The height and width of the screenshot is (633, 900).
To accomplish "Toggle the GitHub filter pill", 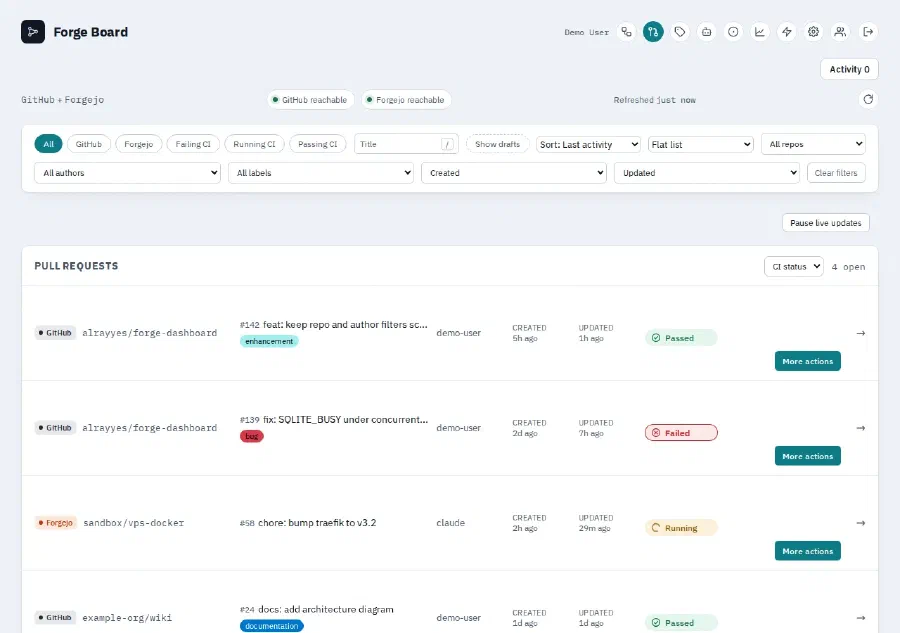I will click(x=88, y=144).
